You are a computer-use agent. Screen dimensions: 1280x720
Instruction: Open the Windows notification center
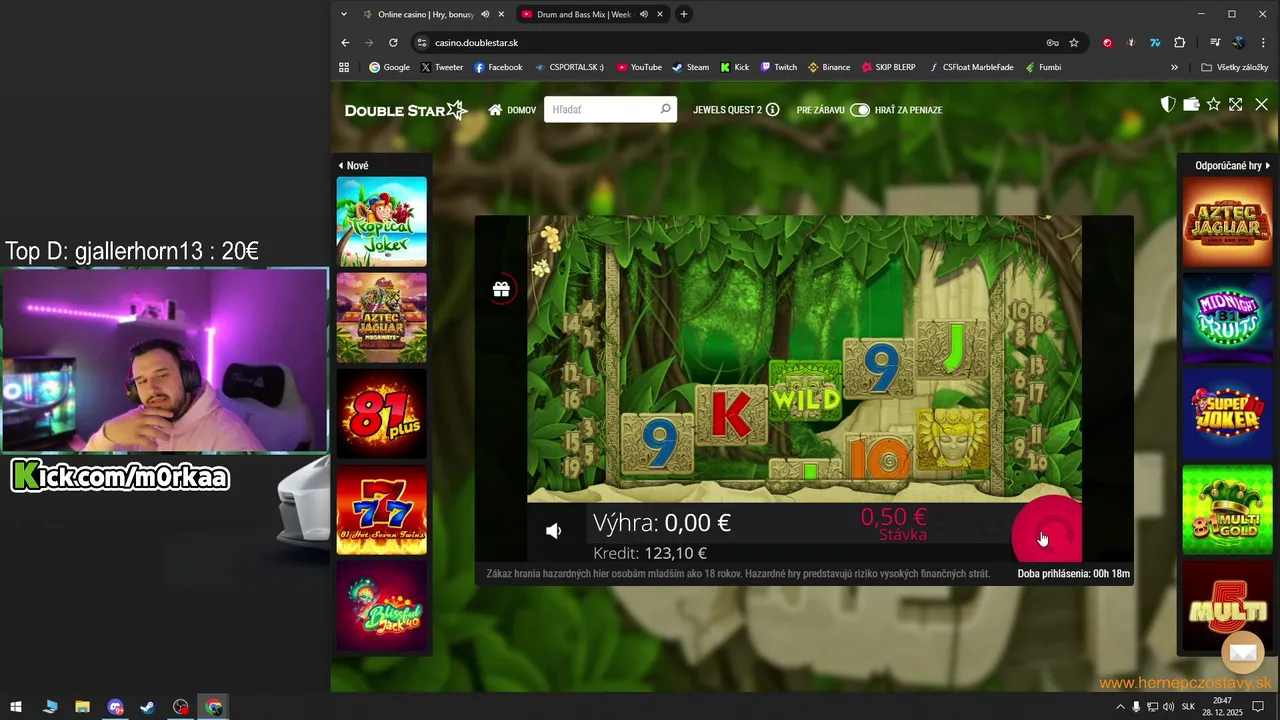[1259, 707]
